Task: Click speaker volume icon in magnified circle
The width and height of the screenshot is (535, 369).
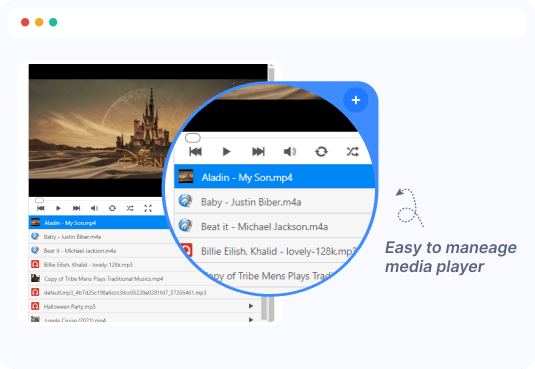Action: click(290, 152)
